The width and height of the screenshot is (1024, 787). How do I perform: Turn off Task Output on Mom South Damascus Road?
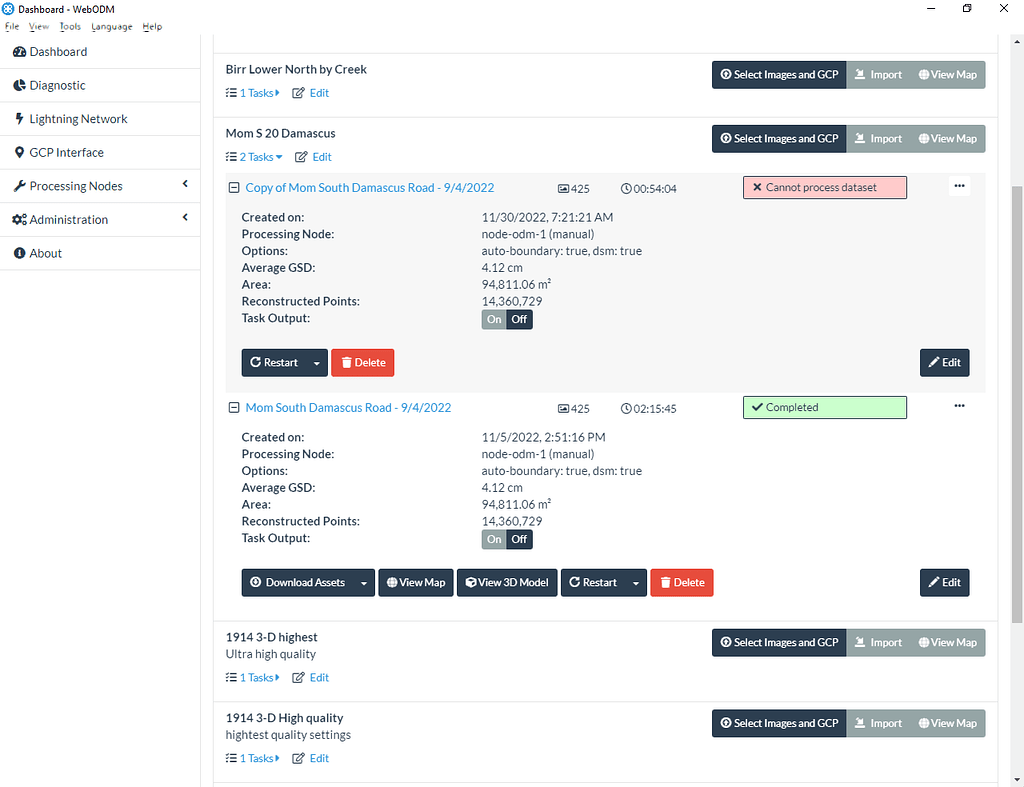519,538
